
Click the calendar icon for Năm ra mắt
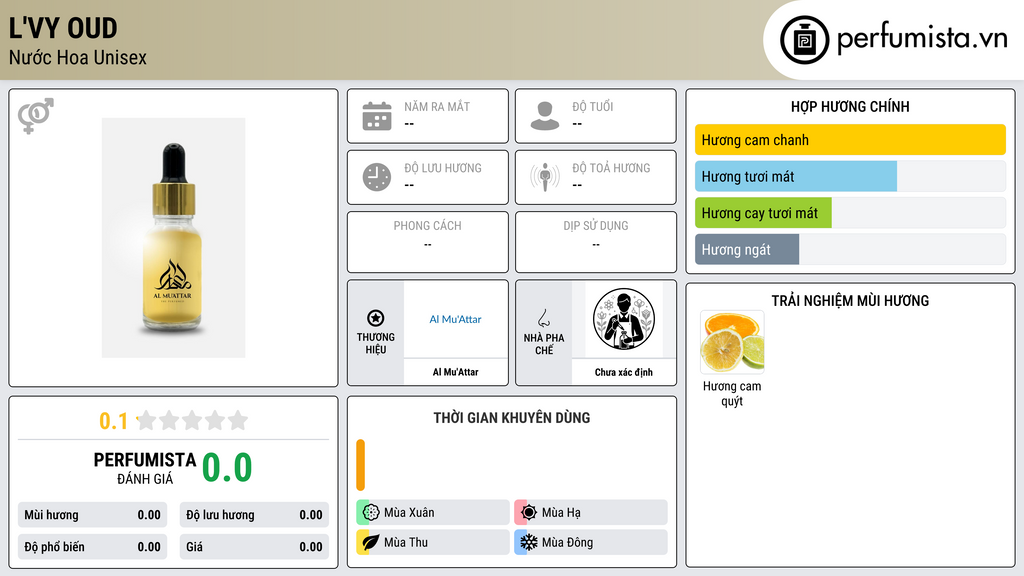(377, 116)
